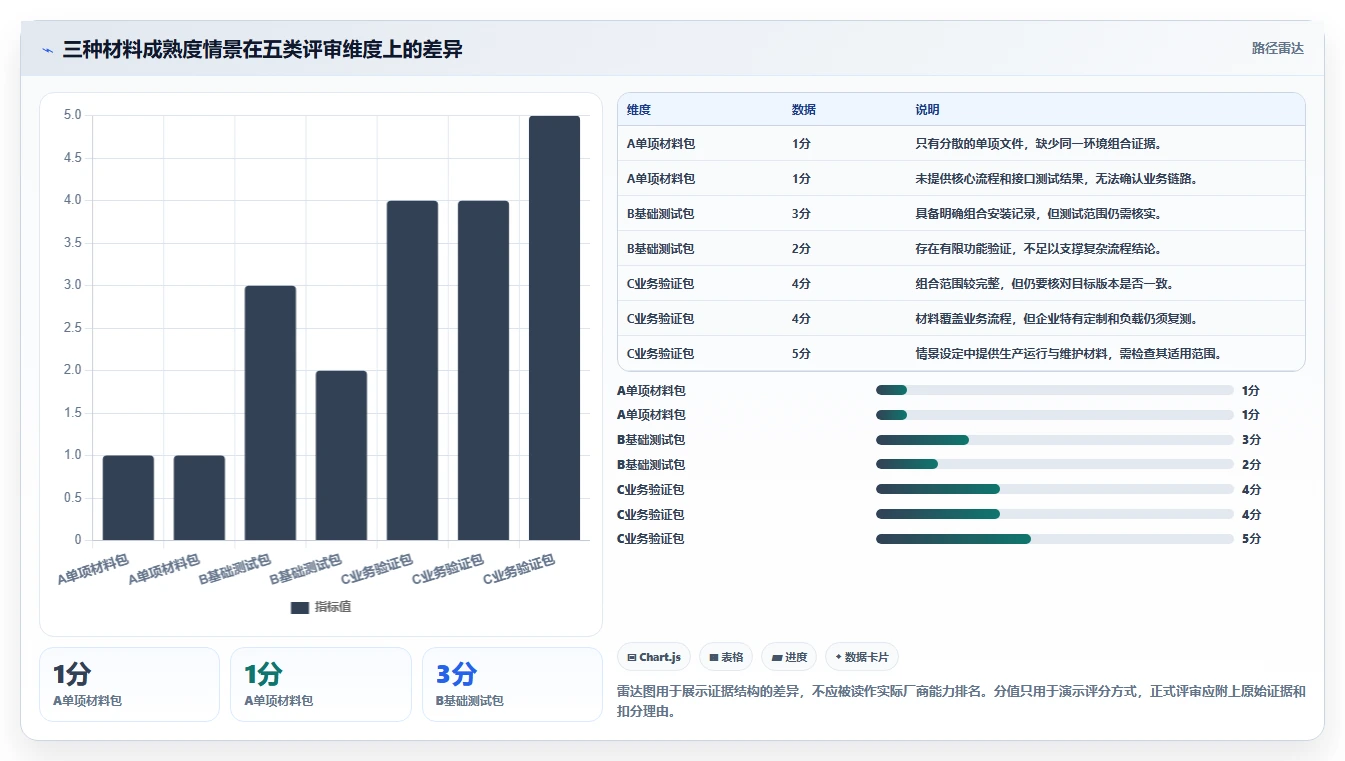Click row text 具备明确组合安装记录，但测试范围仍需核实。
The width and height of the screenshot is (1345, 761).
1038,214
